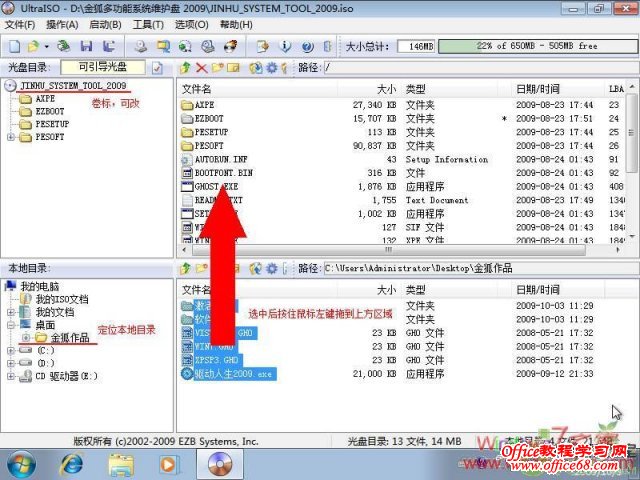The image size is (640, 480).
Task: Expand the (C:) drive node
Action: click(x=11, y=350)
